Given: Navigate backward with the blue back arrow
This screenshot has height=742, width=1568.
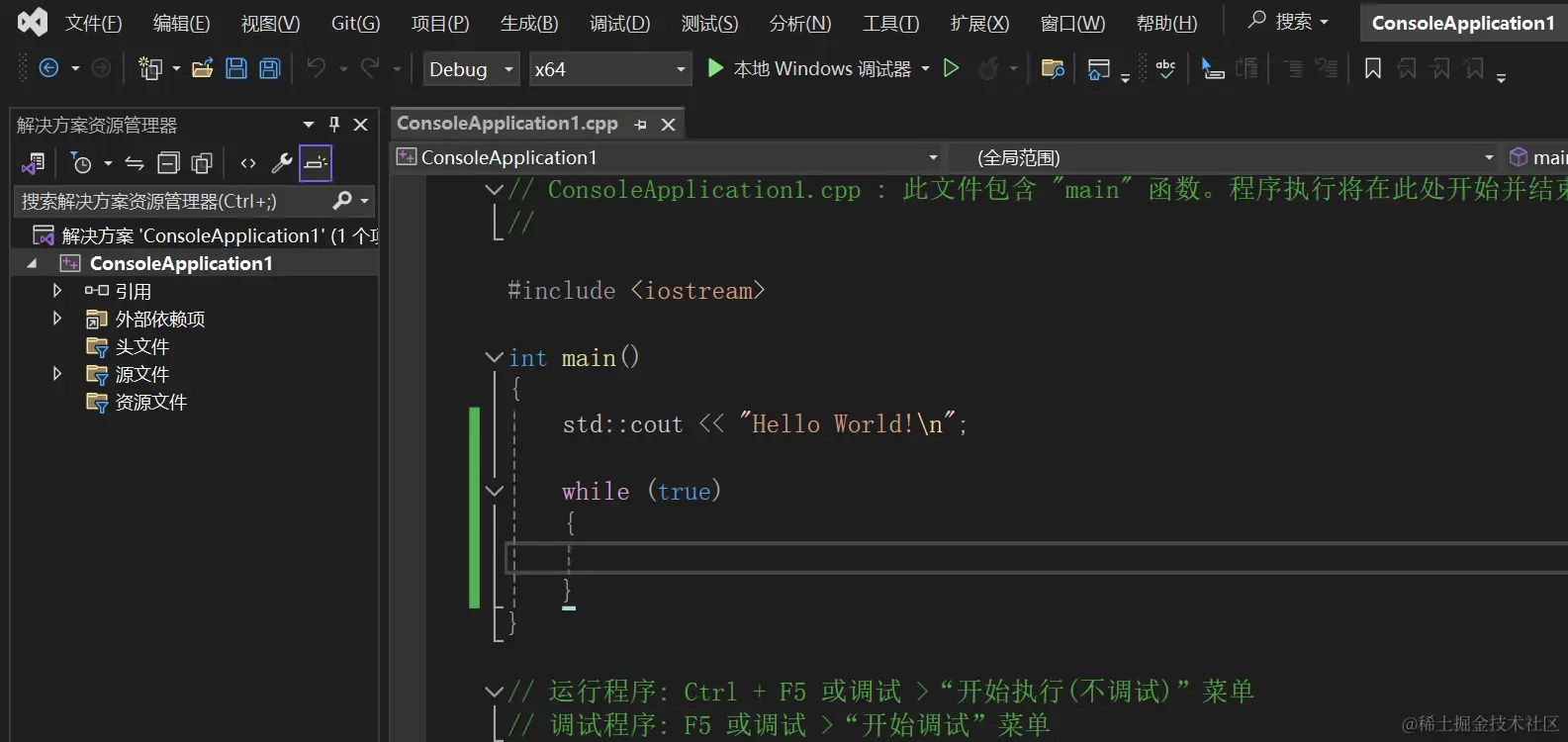Looking at the screenshot, I should (x=48, y=68).
